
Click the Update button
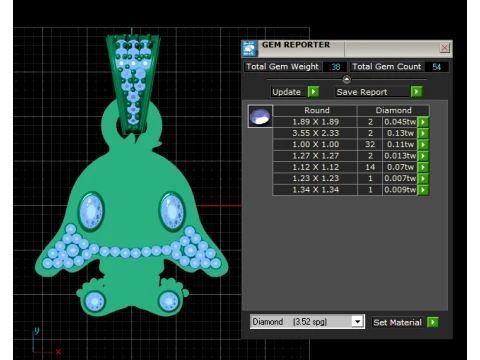[289, 92]
